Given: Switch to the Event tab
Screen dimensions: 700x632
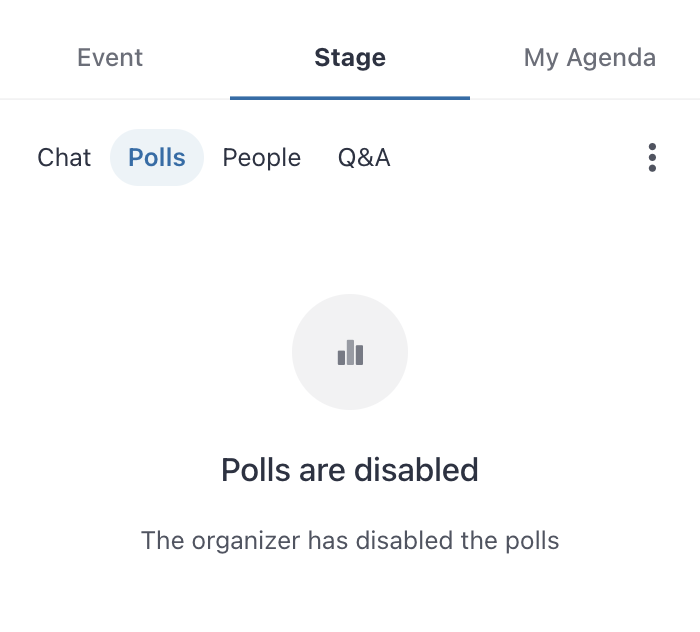Looking at the screenshot, I should point(110,58).
